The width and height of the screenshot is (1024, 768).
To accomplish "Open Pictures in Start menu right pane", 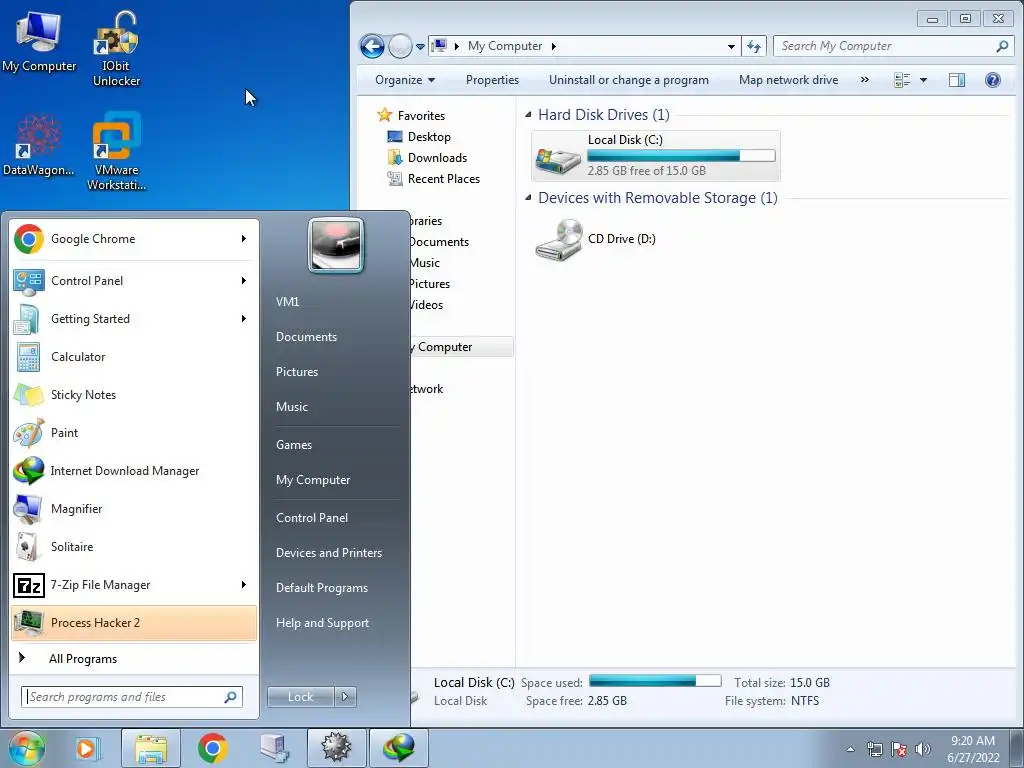I will (297, 372).
